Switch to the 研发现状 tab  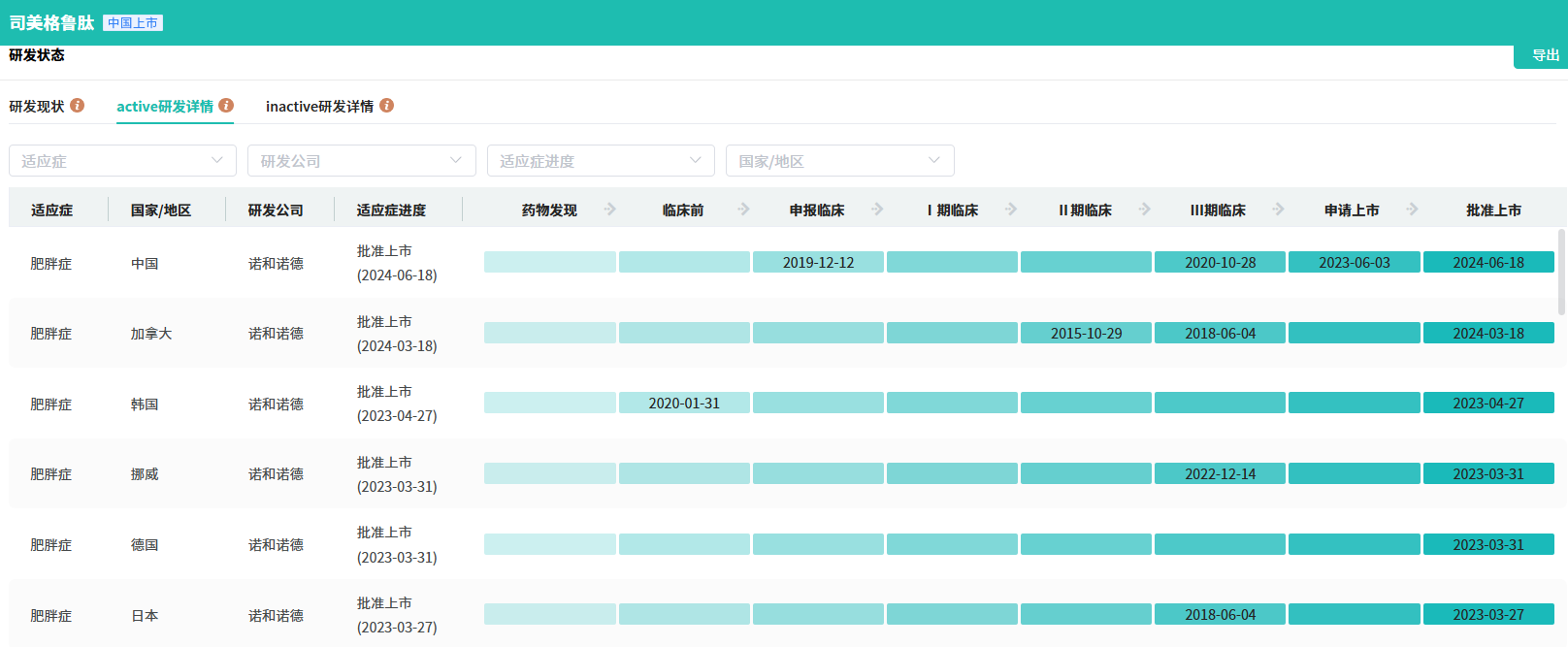[x=37, y=107]
